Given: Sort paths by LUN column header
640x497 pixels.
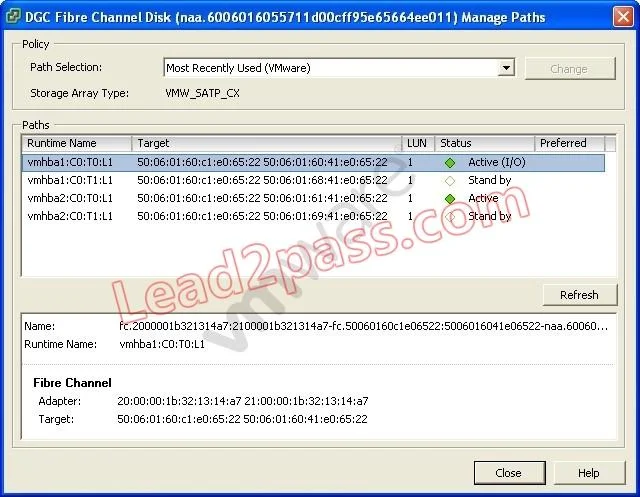Looking at the screenshot, I should [418, 143].
